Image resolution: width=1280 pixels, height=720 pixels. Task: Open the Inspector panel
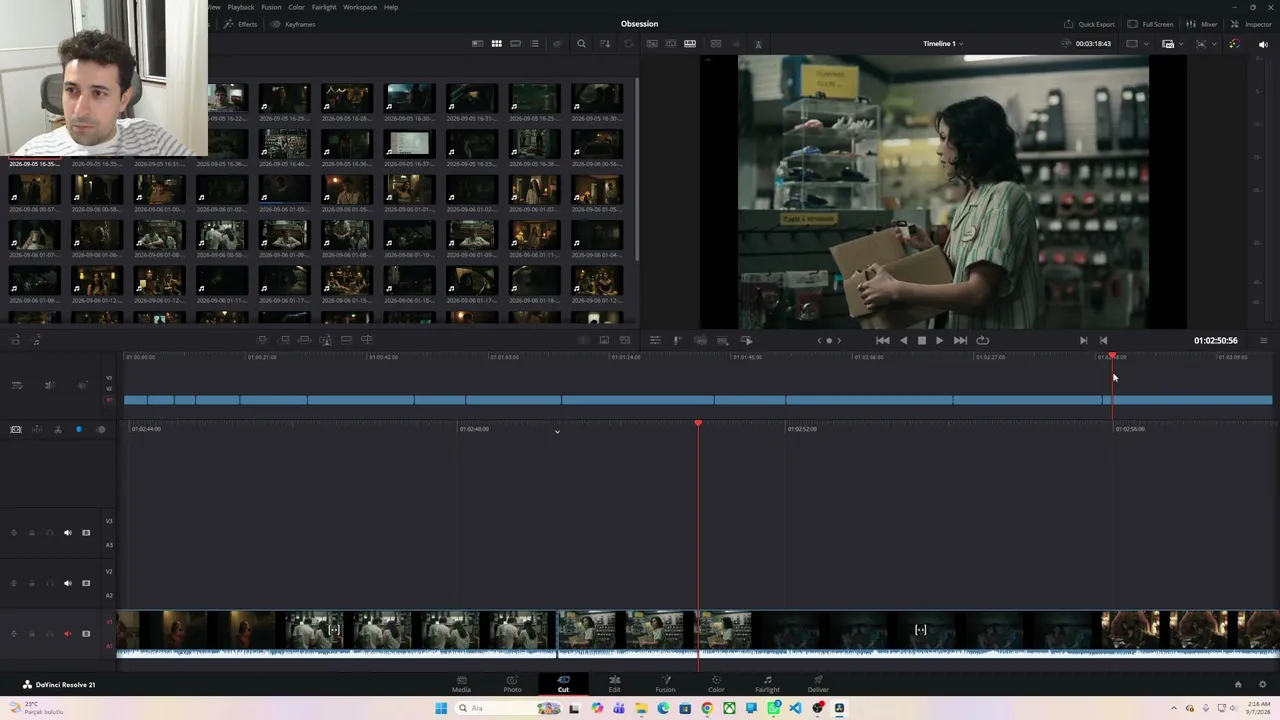1252,24
